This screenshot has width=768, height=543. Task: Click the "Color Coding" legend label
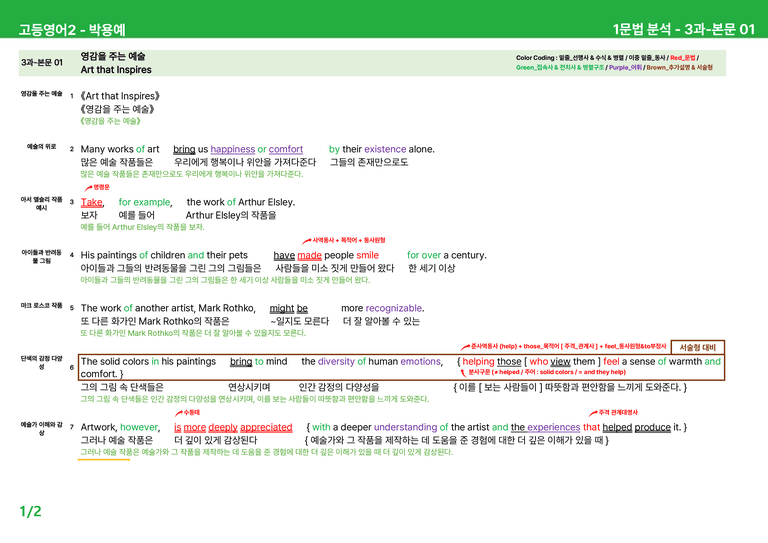tap(535, 58)
